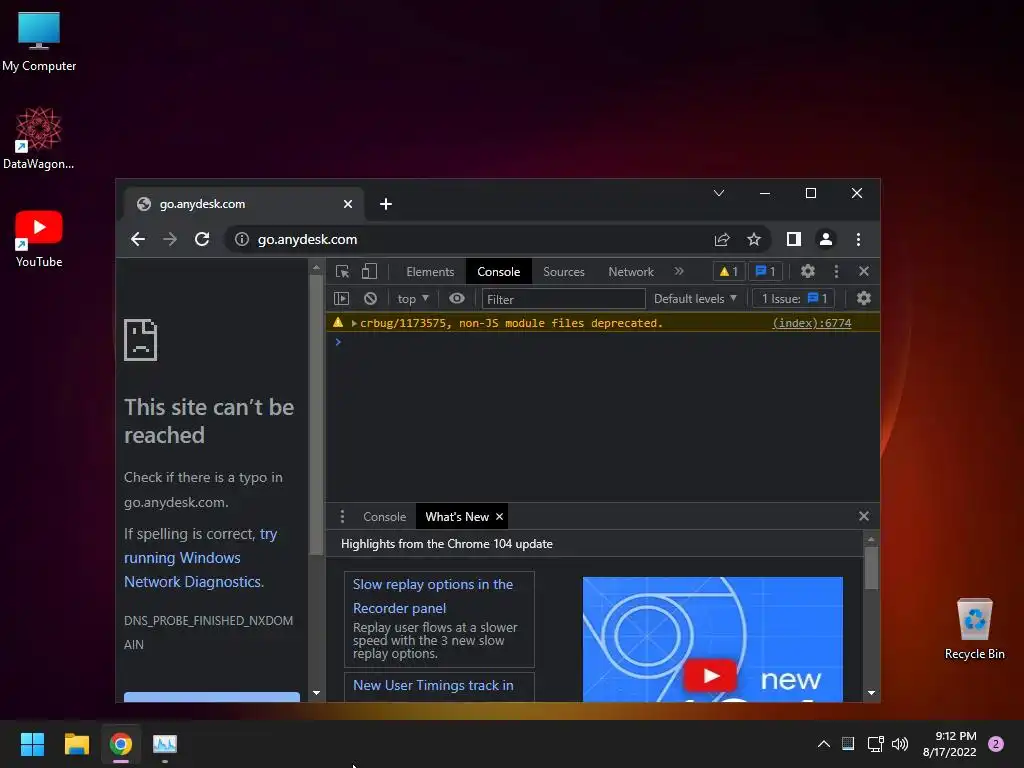The image size is (1024, 768).
Task: Bookmark this tab with the star
Action: 754,239
